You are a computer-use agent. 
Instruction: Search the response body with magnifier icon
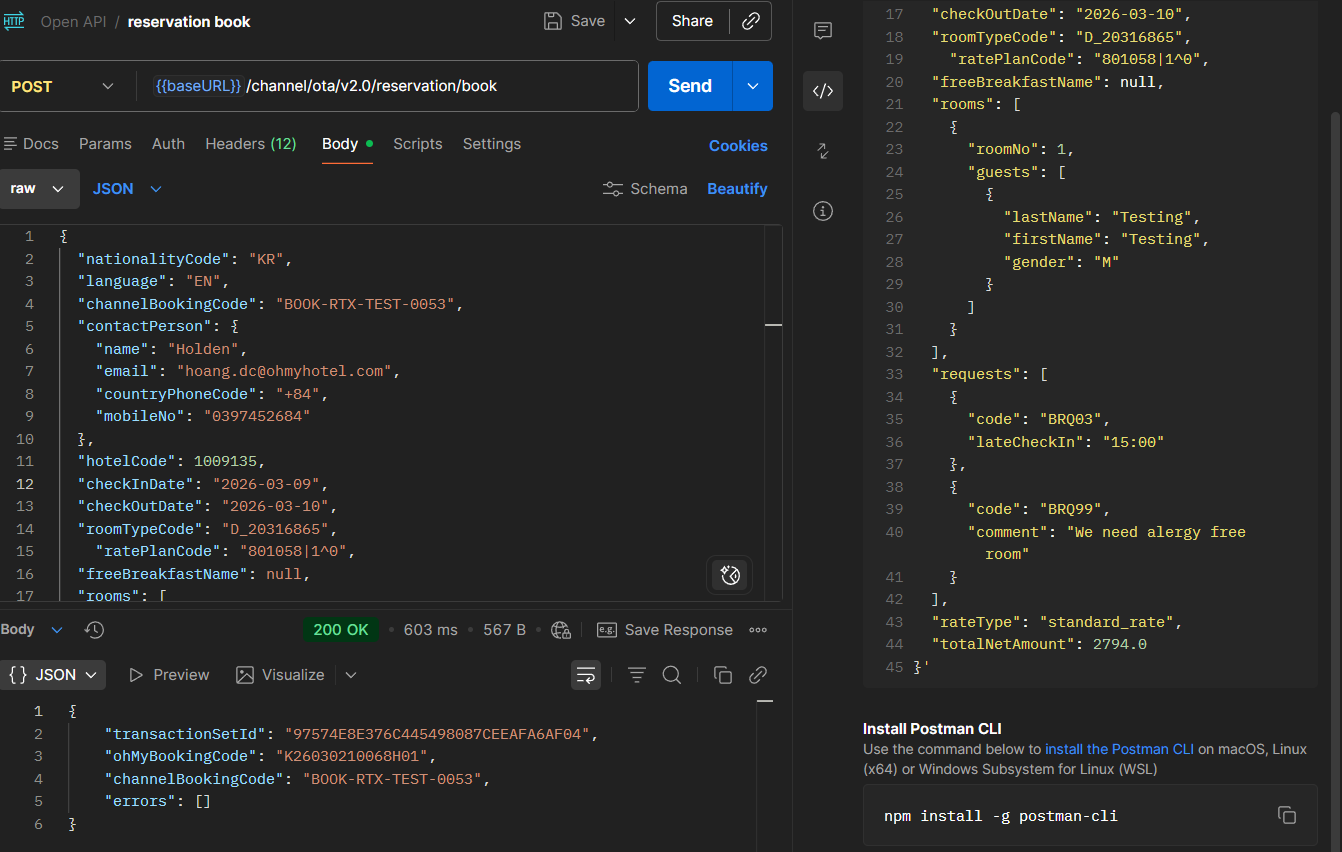[x=672, y=675]
